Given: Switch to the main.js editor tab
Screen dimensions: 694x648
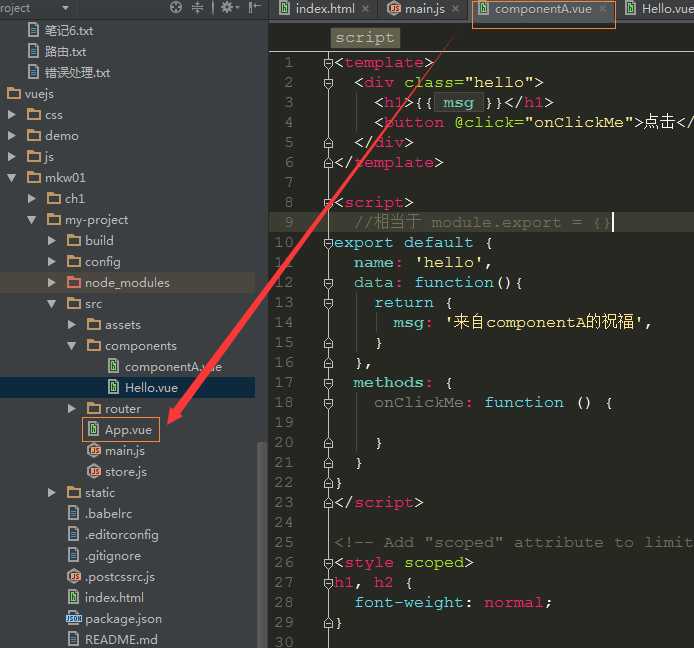Looking at the screenshot, I should [424, 8].
